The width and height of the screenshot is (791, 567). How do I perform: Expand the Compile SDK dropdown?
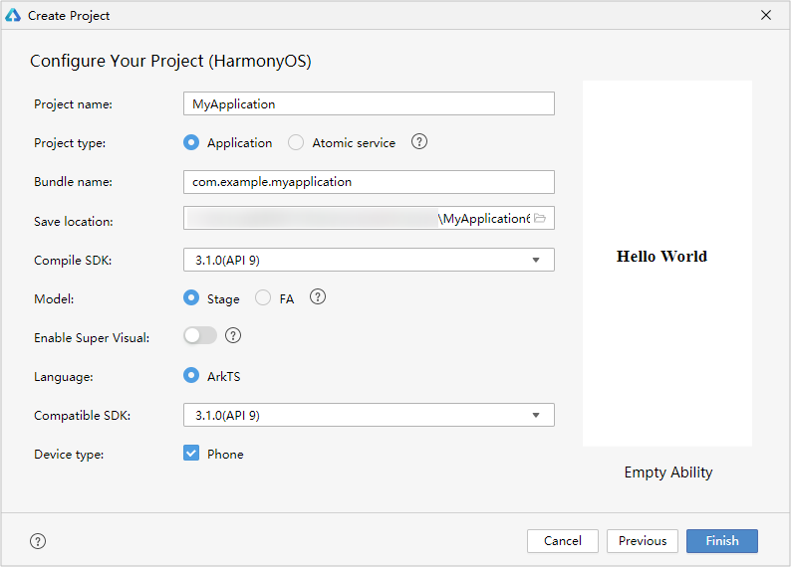tap(536, 260)
